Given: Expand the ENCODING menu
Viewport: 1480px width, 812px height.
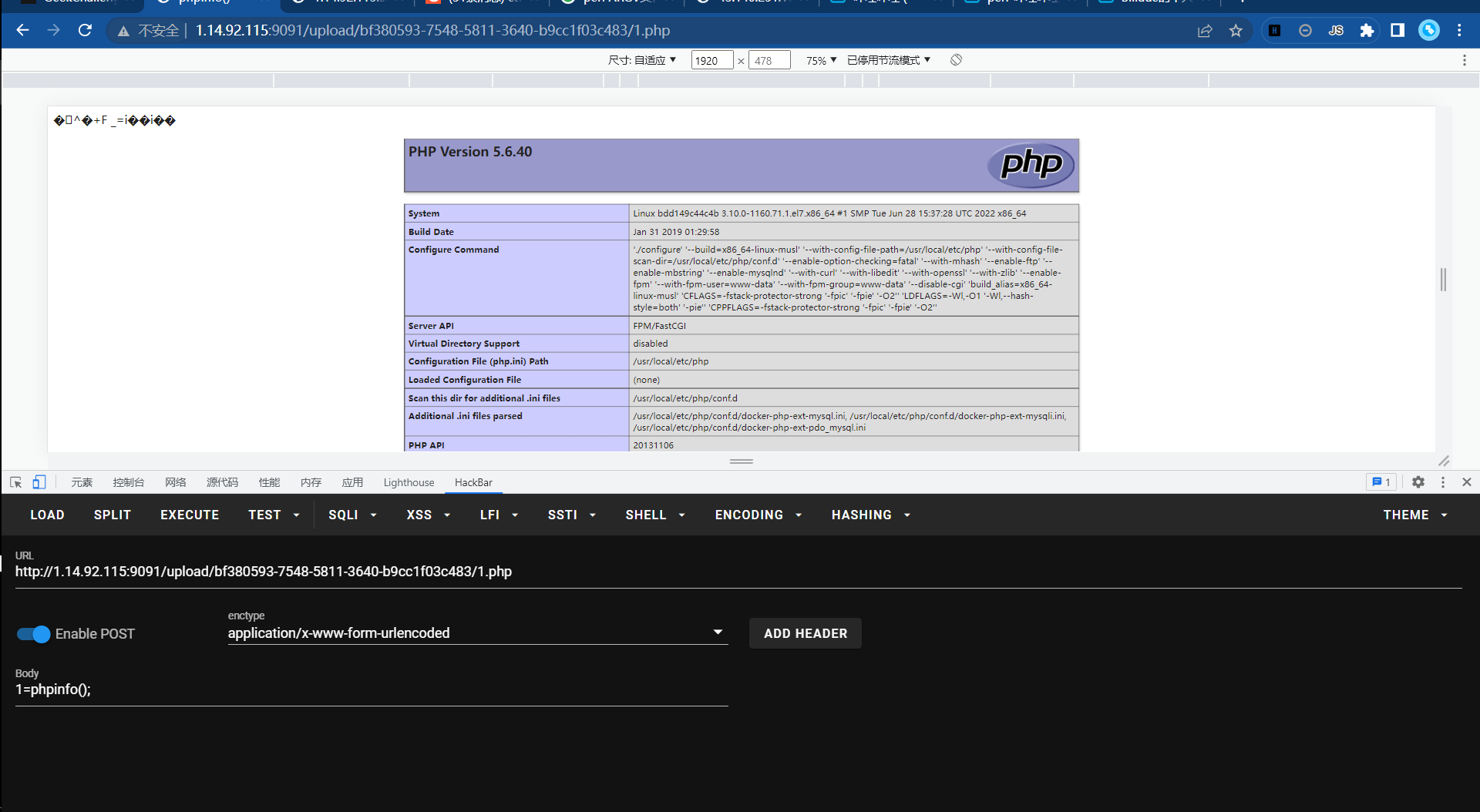Looking at the screenshot, I should (758, 515).
